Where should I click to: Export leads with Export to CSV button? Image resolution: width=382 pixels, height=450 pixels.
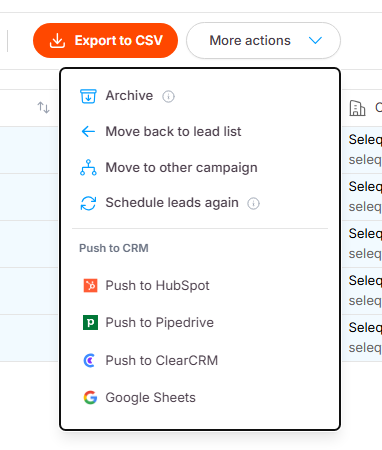coord(105,41)
